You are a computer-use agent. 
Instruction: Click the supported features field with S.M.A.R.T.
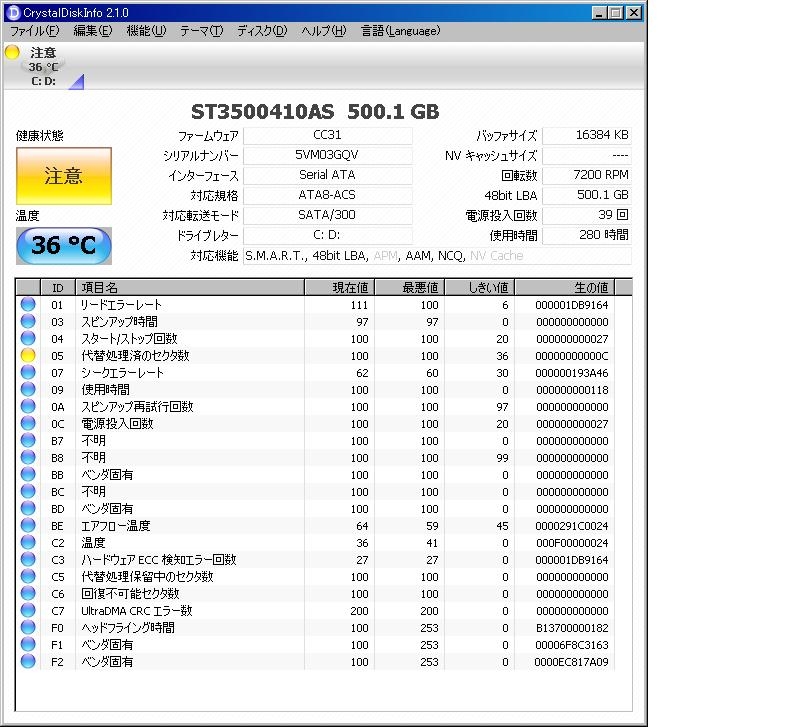437,256
